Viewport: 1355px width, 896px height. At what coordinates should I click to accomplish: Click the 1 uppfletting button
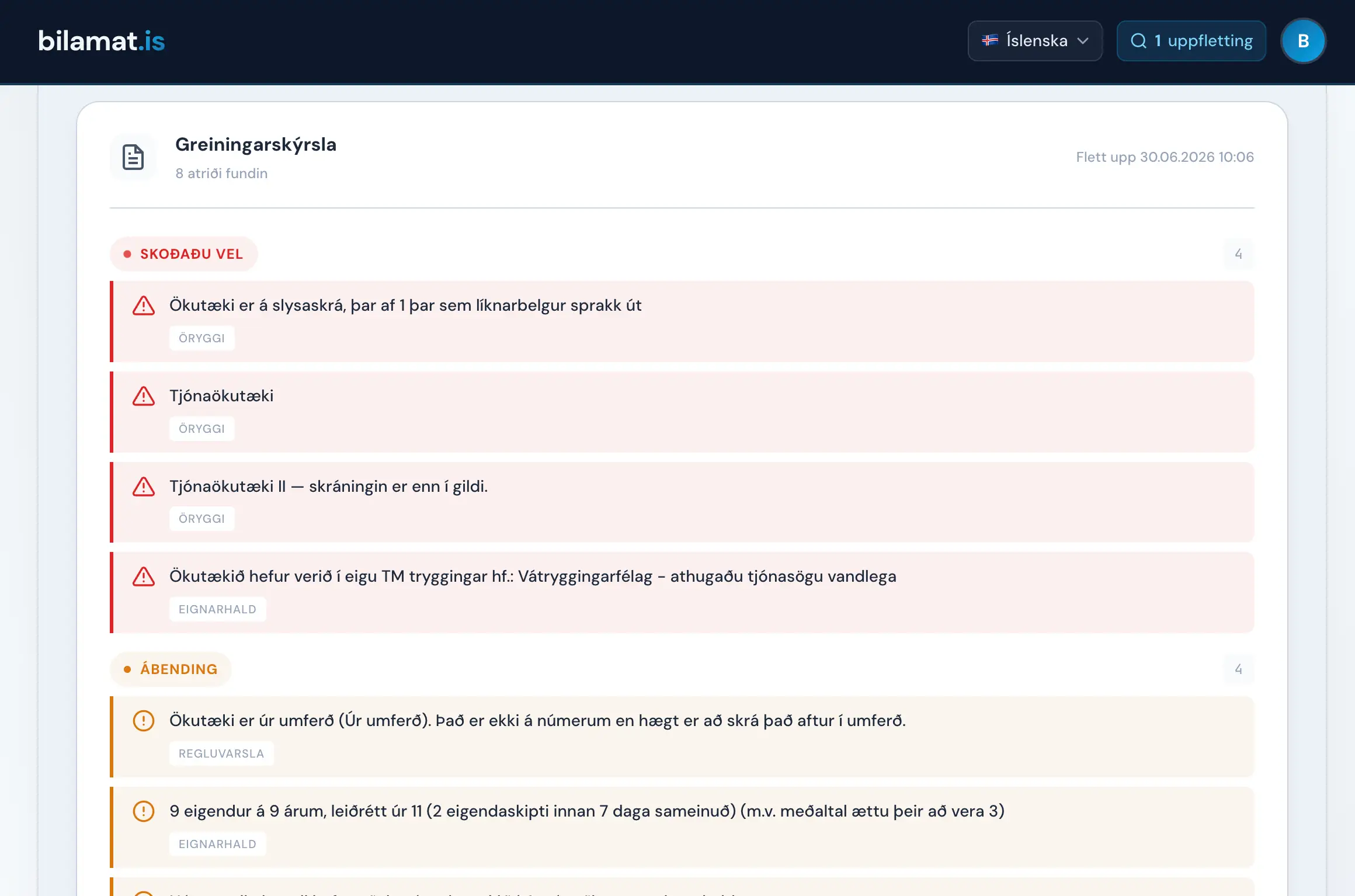click(1191, 41)
